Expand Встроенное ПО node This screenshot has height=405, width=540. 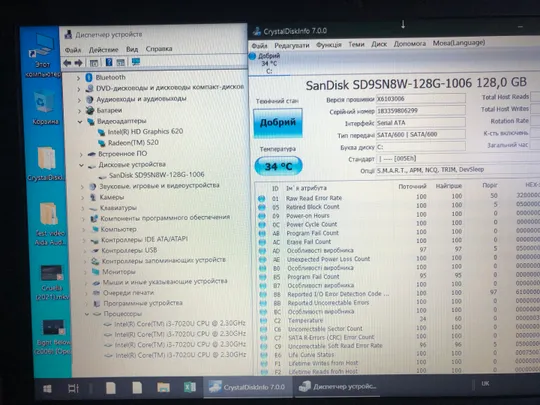pyautogui.click(x=81, y=154)
